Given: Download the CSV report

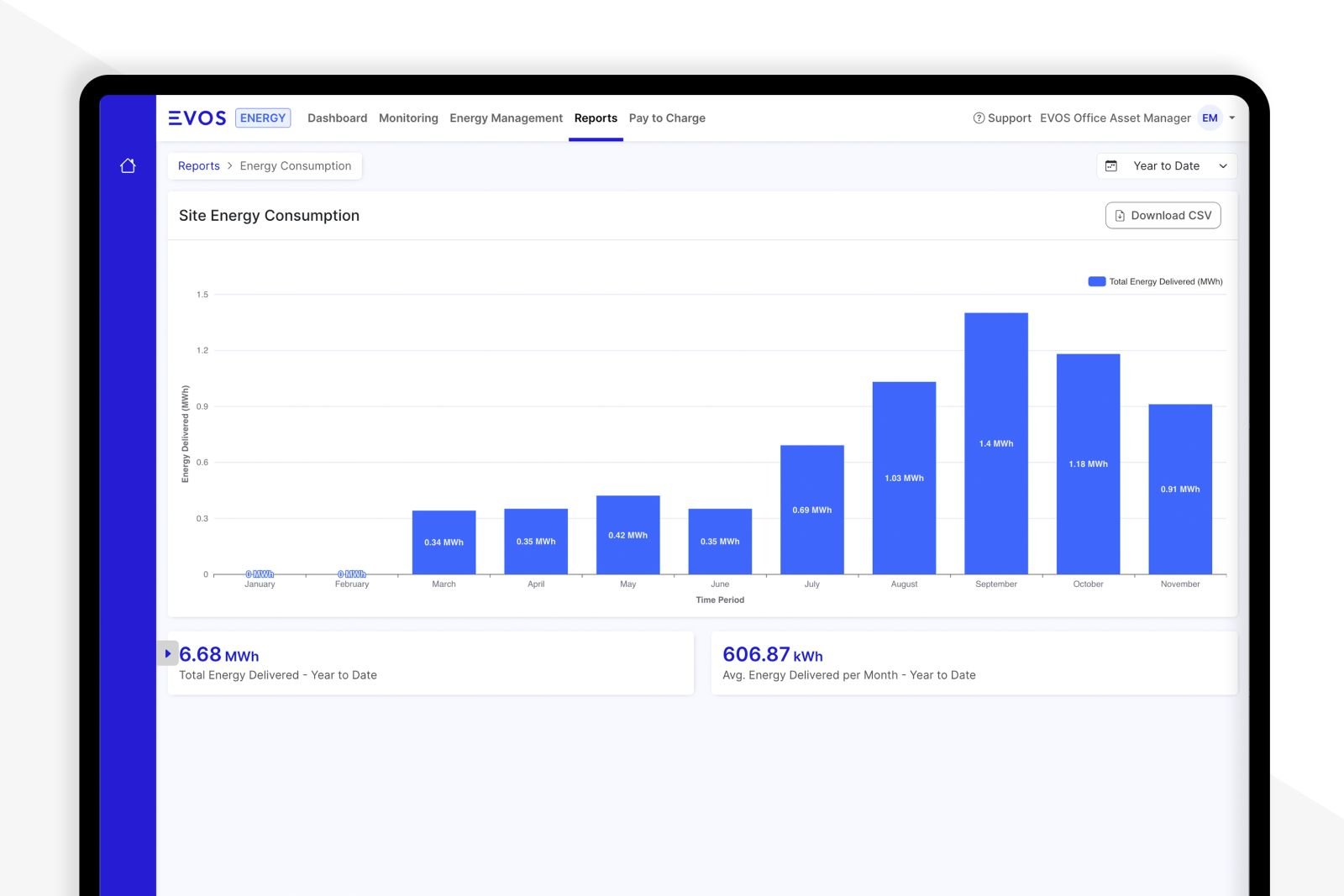Looking at the screenshot, I should [1163, 216].
